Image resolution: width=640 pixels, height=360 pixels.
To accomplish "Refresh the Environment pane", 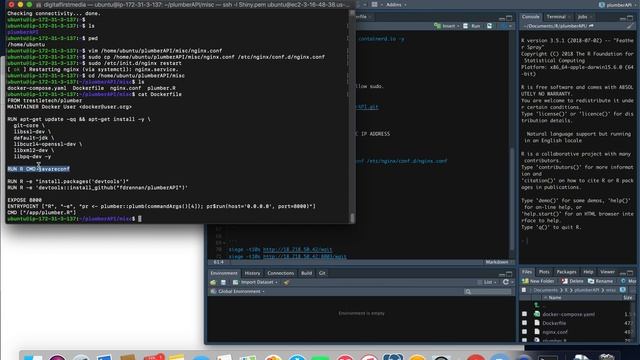I will 506,282.
